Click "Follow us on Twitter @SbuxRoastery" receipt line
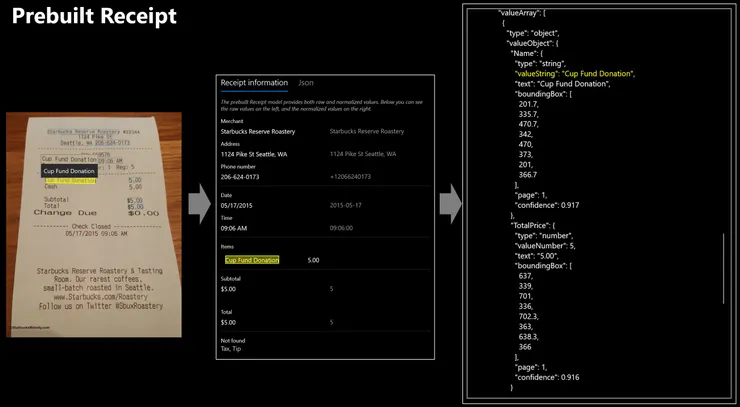This screenshot has width=740, height=407. click(x=101, y=306)
